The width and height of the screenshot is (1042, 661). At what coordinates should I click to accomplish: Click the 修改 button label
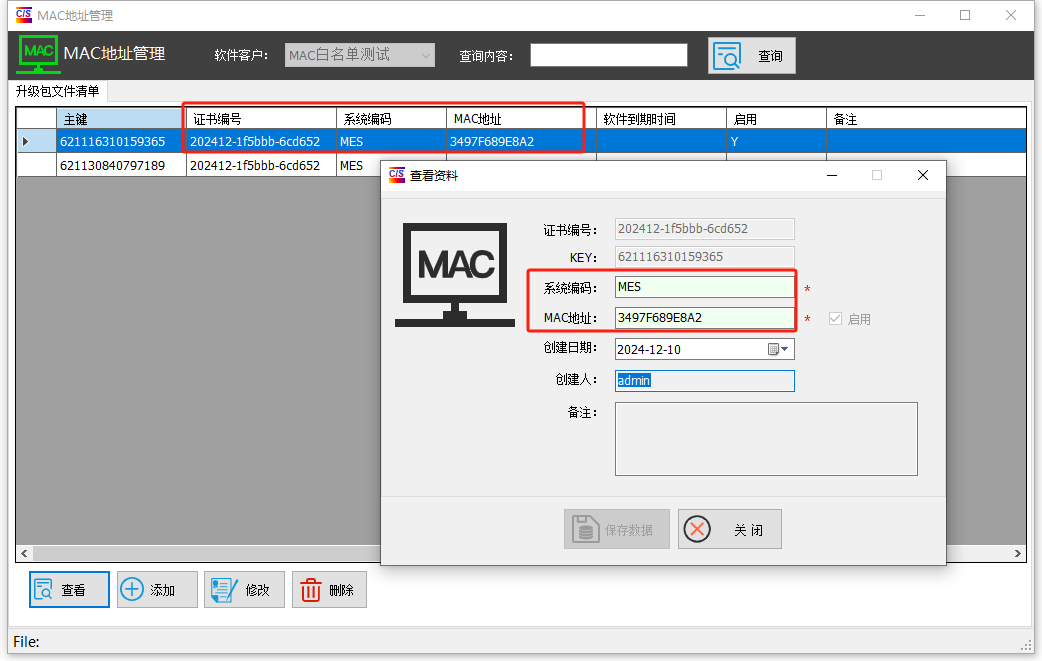click(257, 590)
